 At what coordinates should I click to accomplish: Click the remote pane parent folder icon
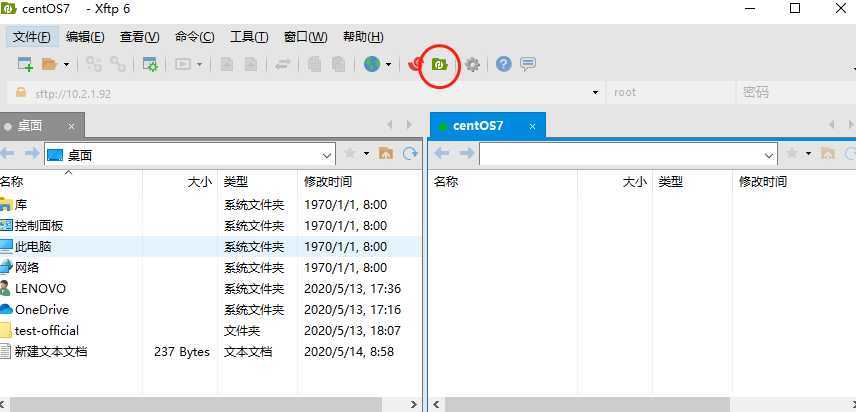pos(828,154)
